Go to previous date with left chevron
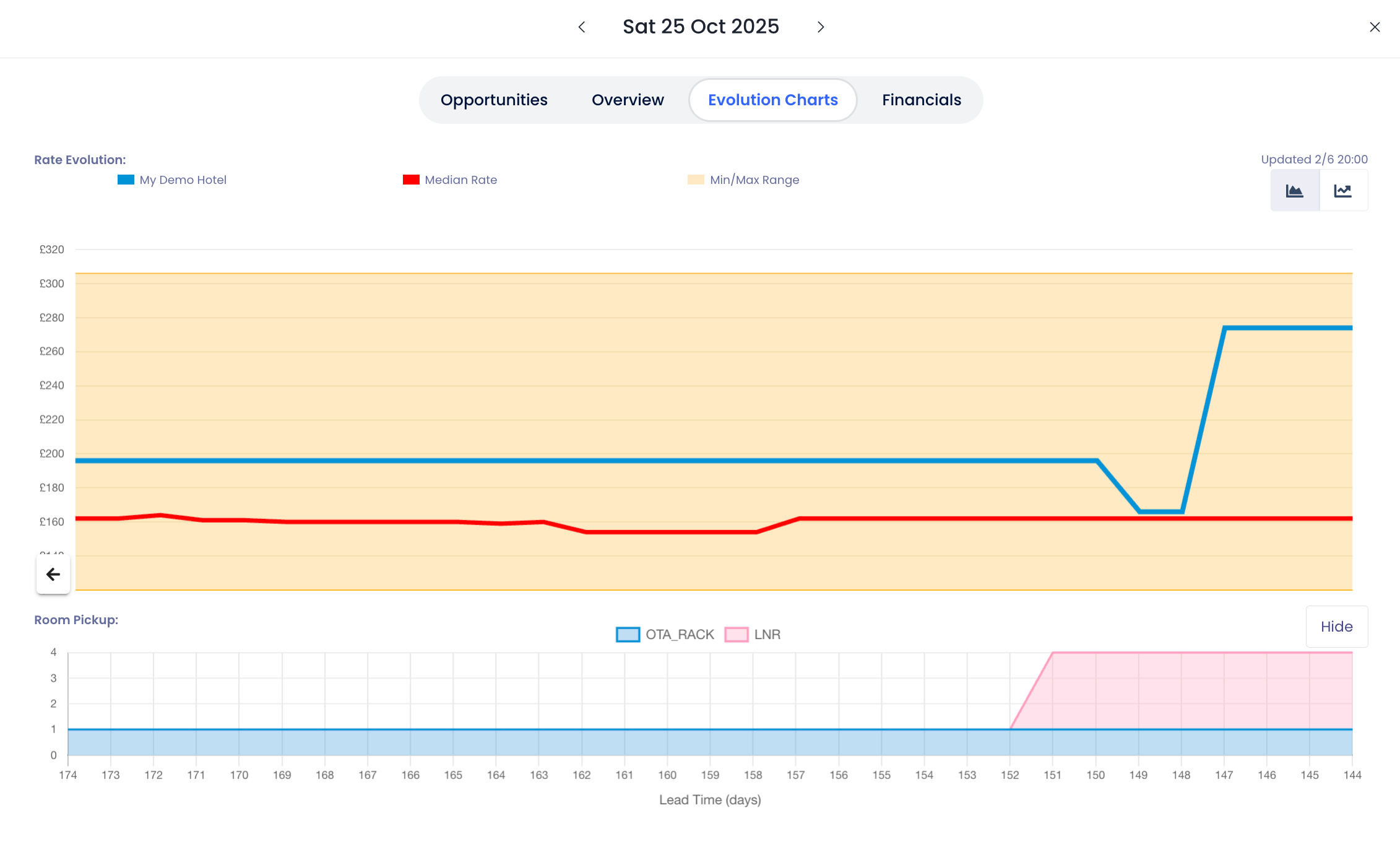 click(x=581, y=27)
